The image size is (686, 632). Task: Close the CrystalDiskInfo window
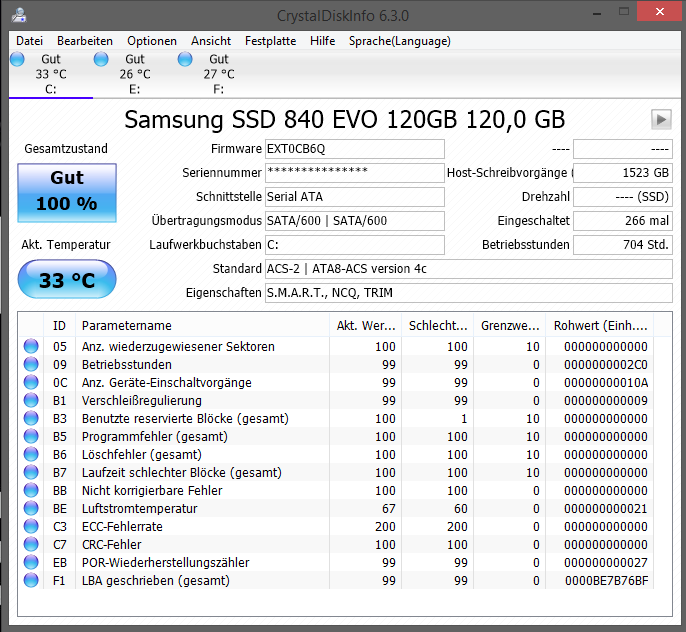660,12
